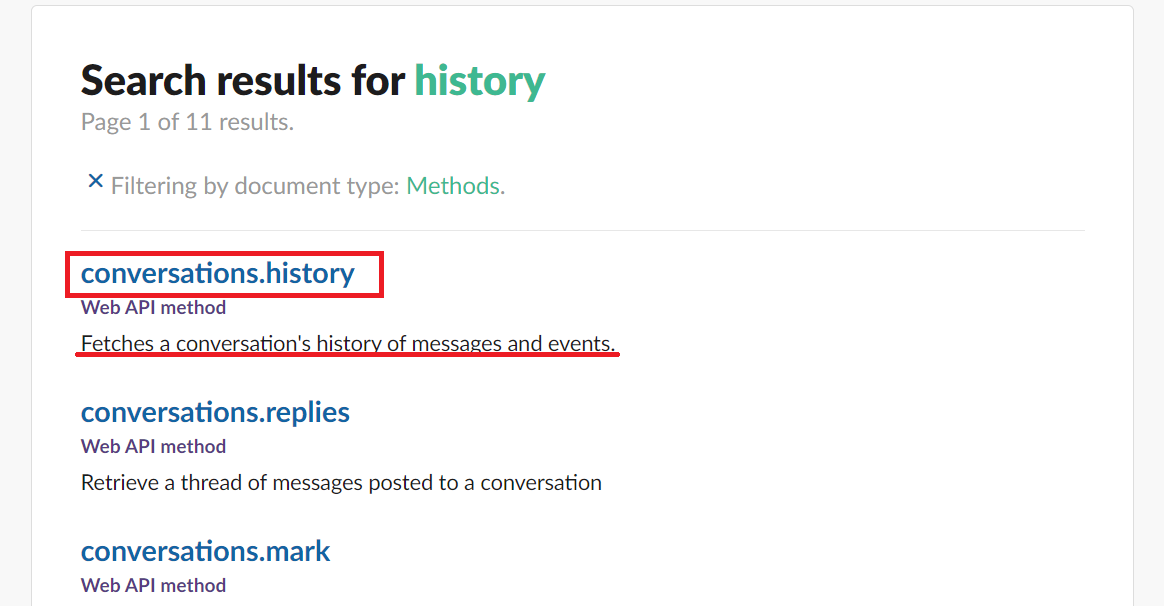Click the green Methods filter link
The image size is (1164, 606).
pos(455,186)
